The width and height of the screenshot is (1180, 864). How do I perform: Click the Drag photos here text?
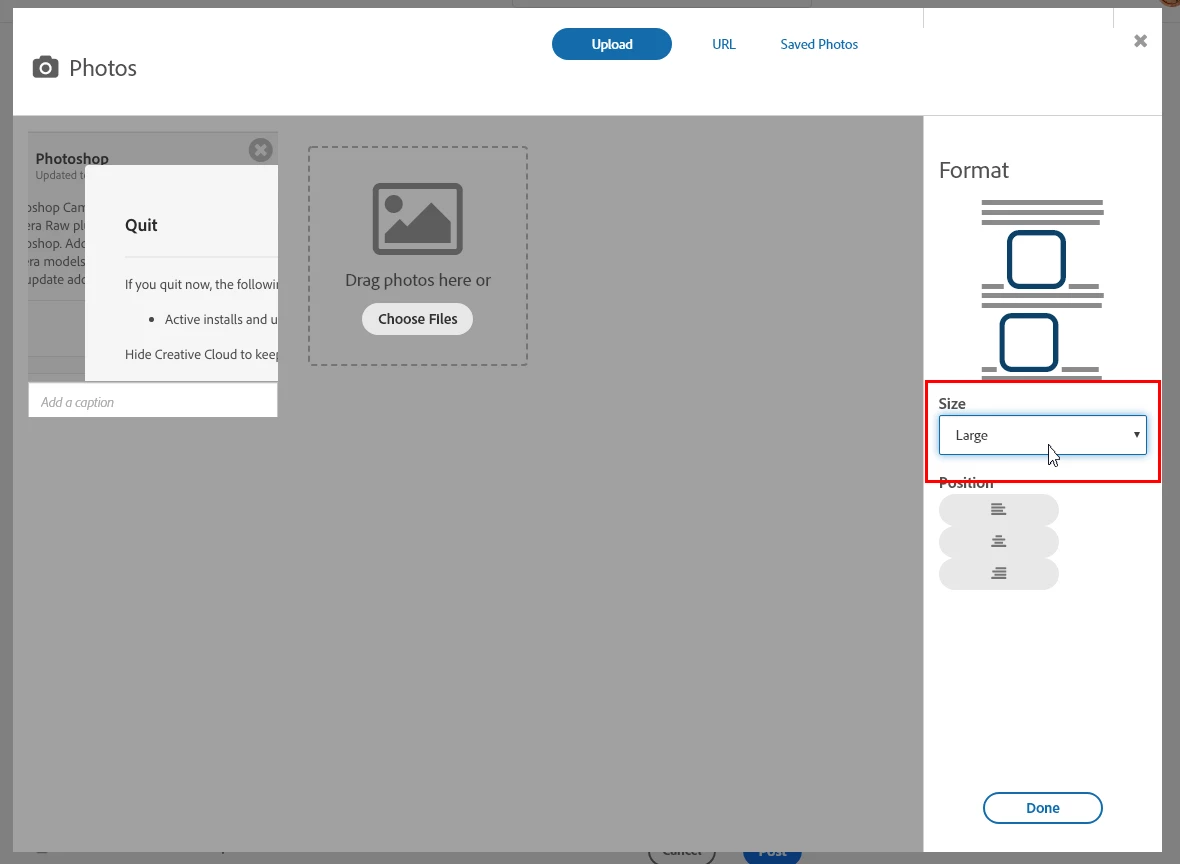coord(418,280)
